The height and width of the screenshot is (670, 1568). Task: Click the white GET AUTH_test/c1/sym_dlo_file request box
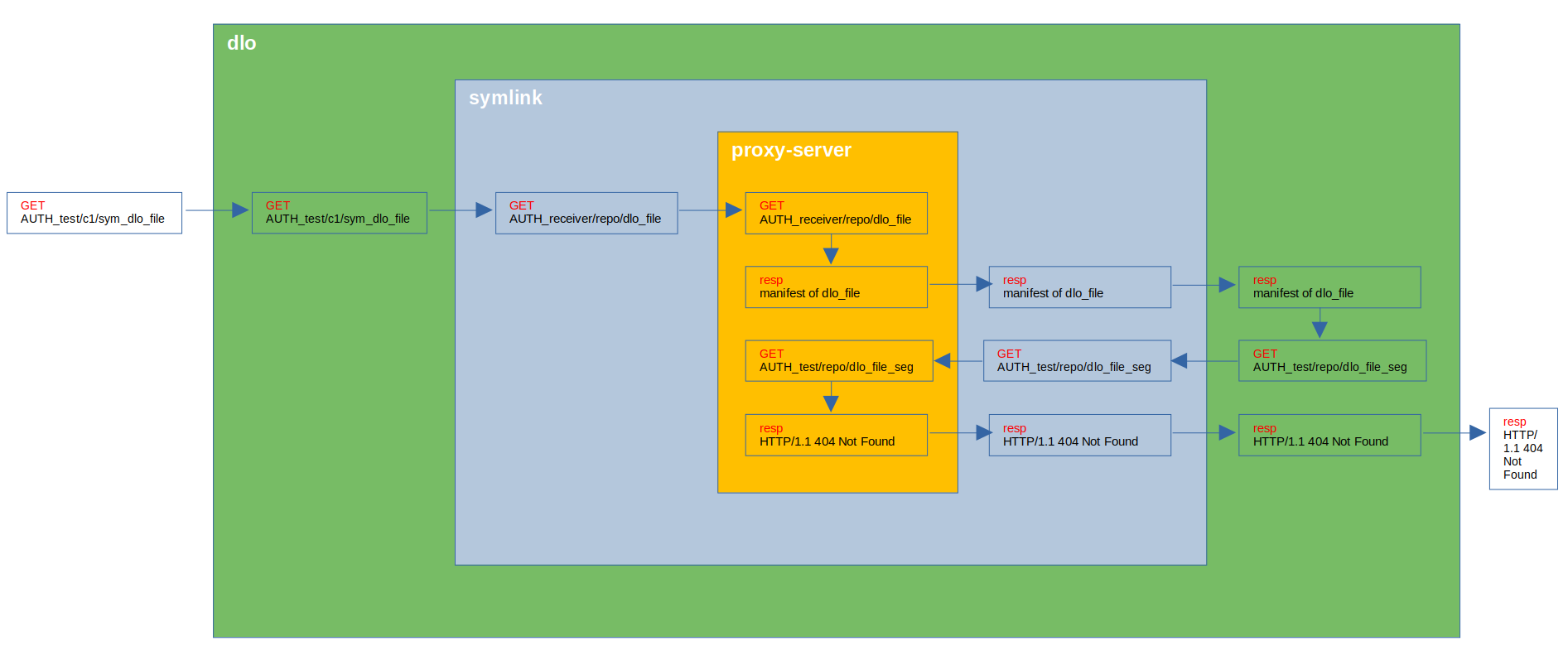(94, 213)
